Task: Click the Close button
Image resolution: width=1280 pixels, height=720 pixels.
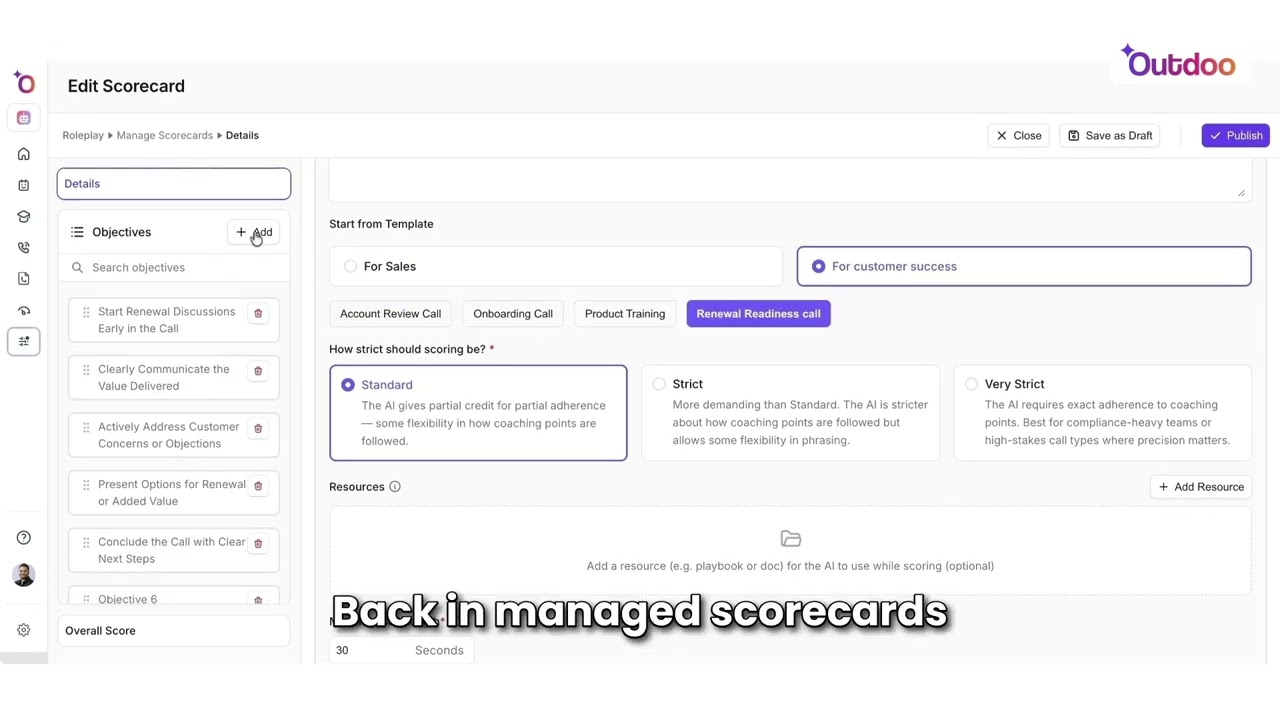Action: click(1018, 136)
